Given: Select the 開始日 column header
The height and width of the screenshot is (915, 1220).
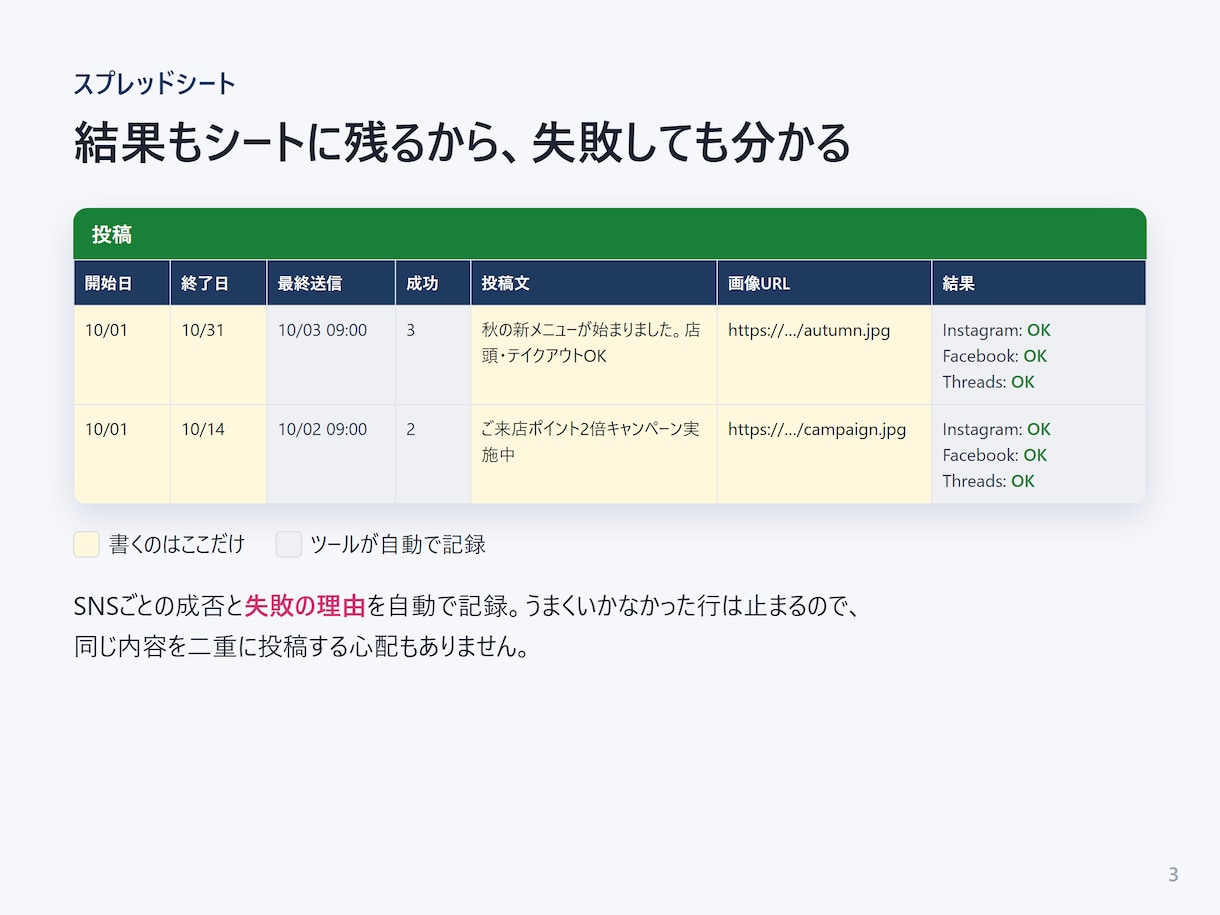Looking at the screenshot, I should pyautogui.click(x=122, y=283).
